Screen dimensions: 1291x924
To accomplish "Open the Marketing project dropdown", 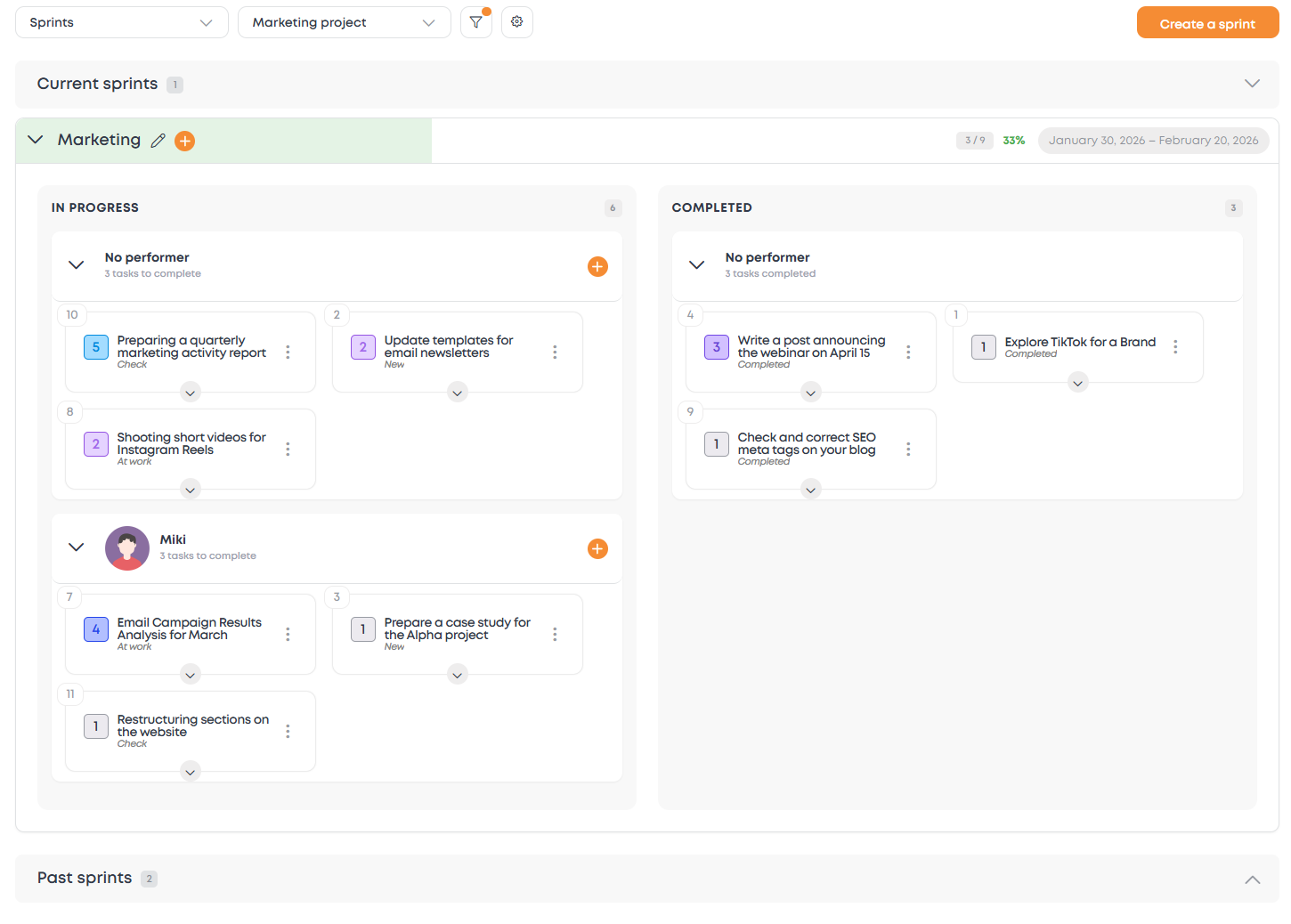I will click(344, 22).
